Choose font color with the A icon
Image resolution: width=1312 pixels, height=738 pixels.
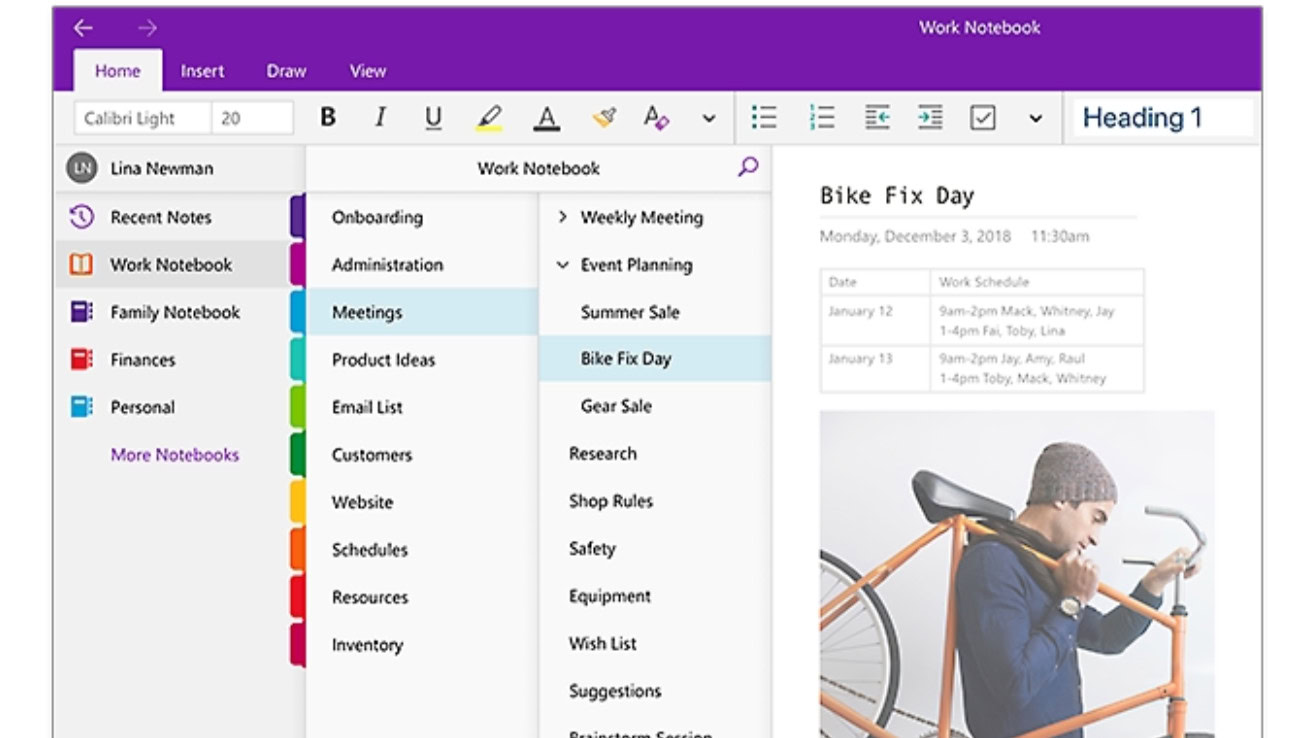[x=546, y=118]
